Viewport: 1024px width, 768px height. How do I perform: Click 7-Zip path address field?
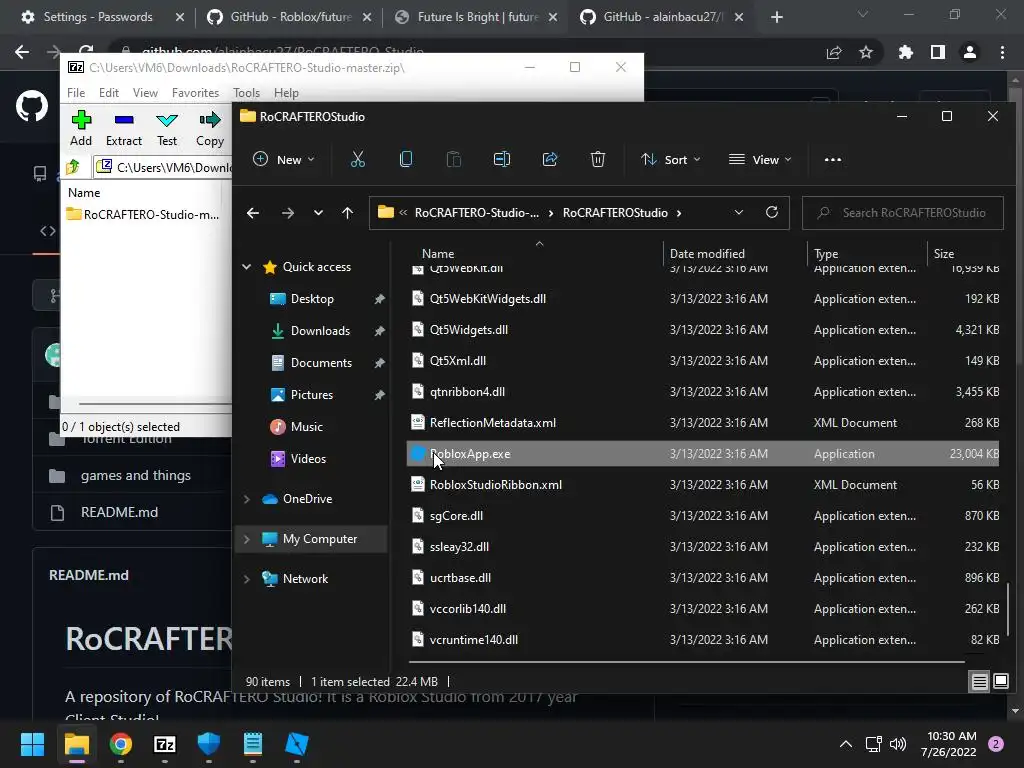click(x=163, y=168)
